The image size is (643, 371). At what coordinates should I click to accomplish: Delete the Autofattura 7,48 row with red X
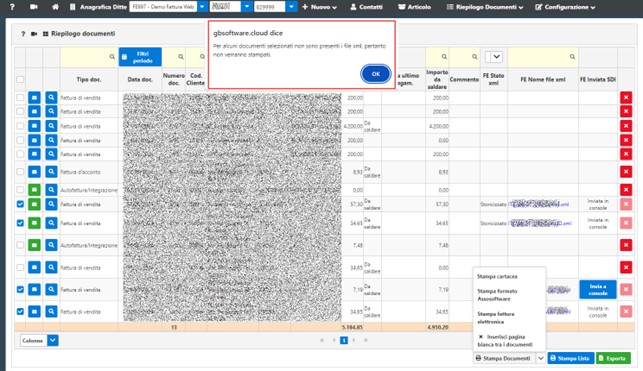click(626, 245)
